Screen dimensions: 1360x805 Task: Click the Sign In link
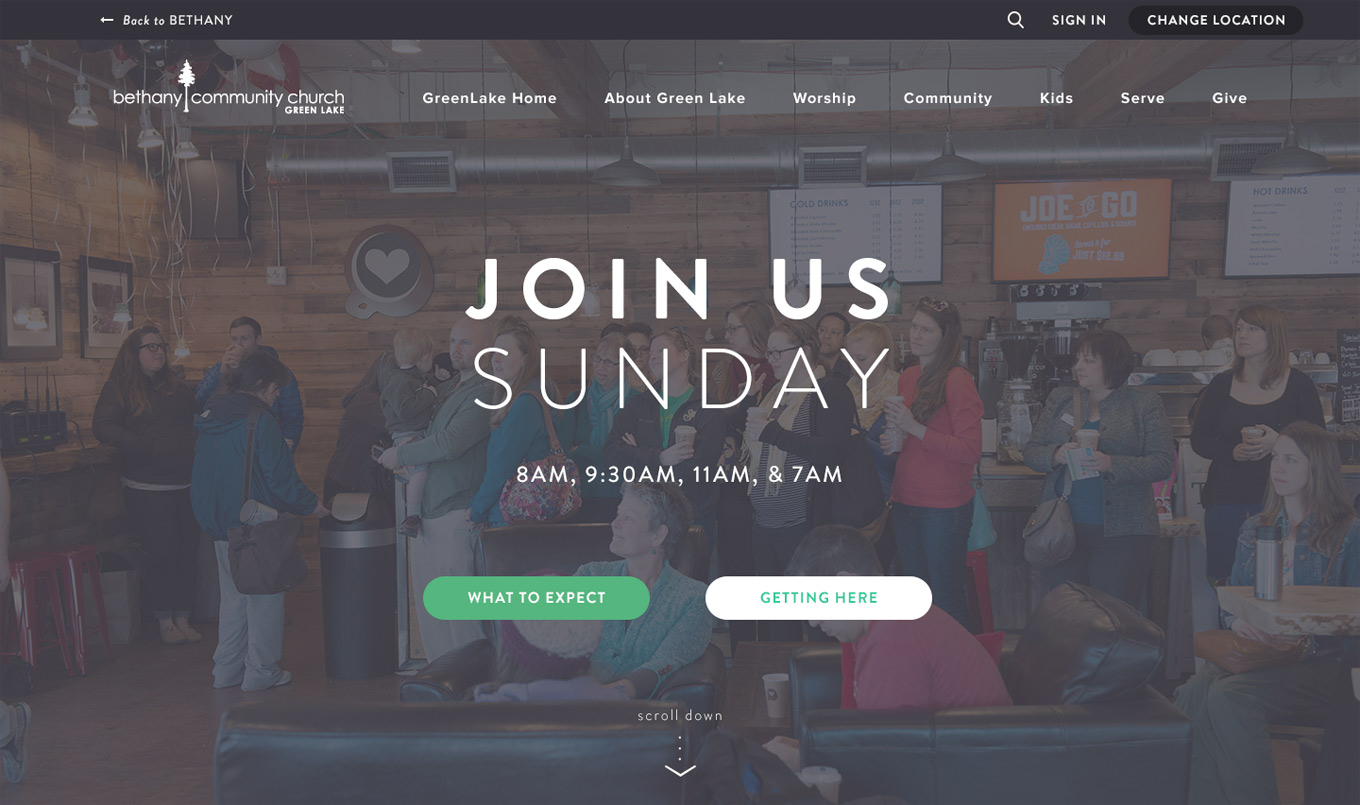[1079, 20]
